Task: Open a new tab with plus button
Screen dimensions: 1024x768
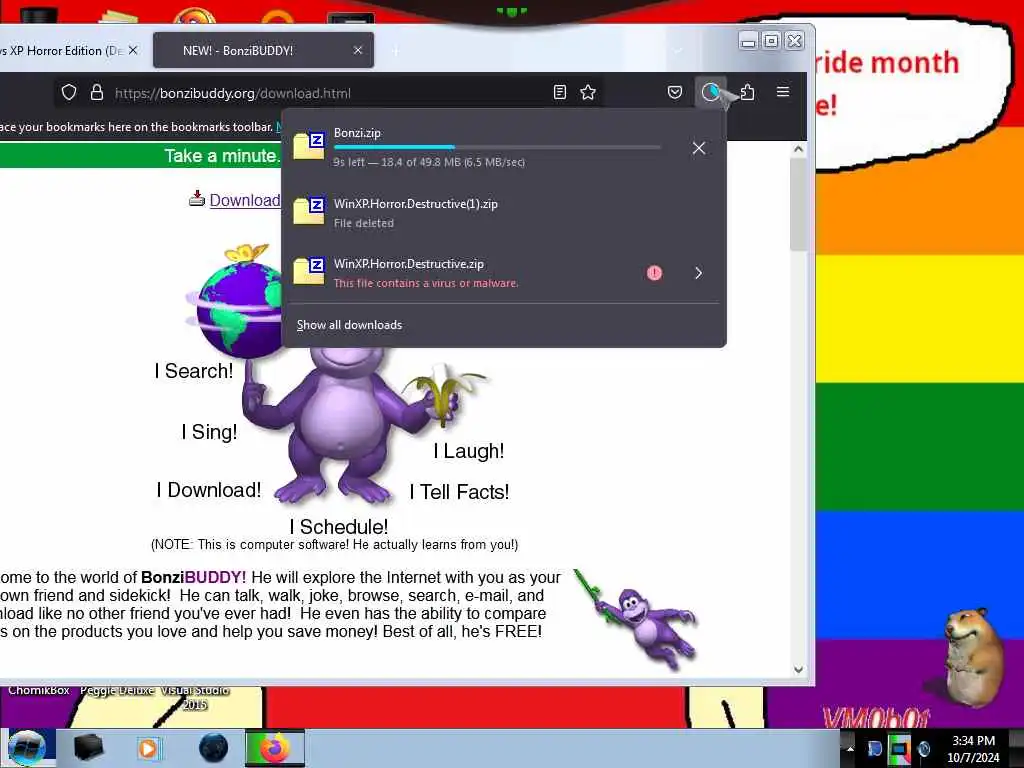Action: click(396, 51)
